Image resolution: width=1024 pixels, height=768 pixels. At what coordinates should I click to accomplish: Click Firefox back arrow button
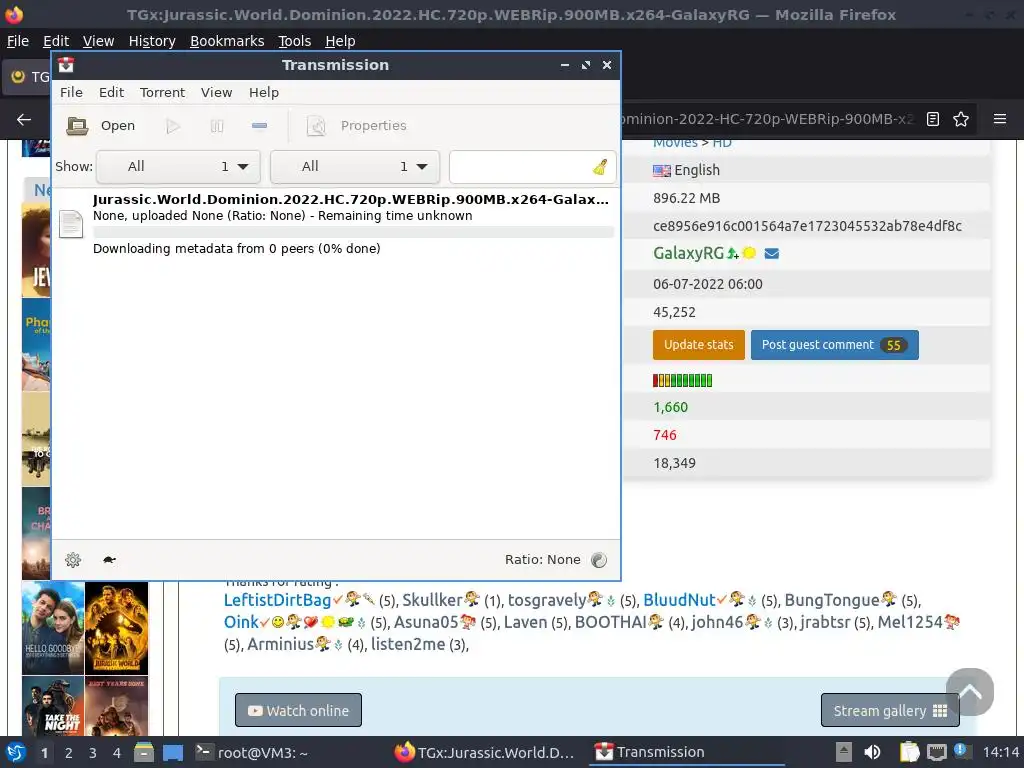click(24, 120)
